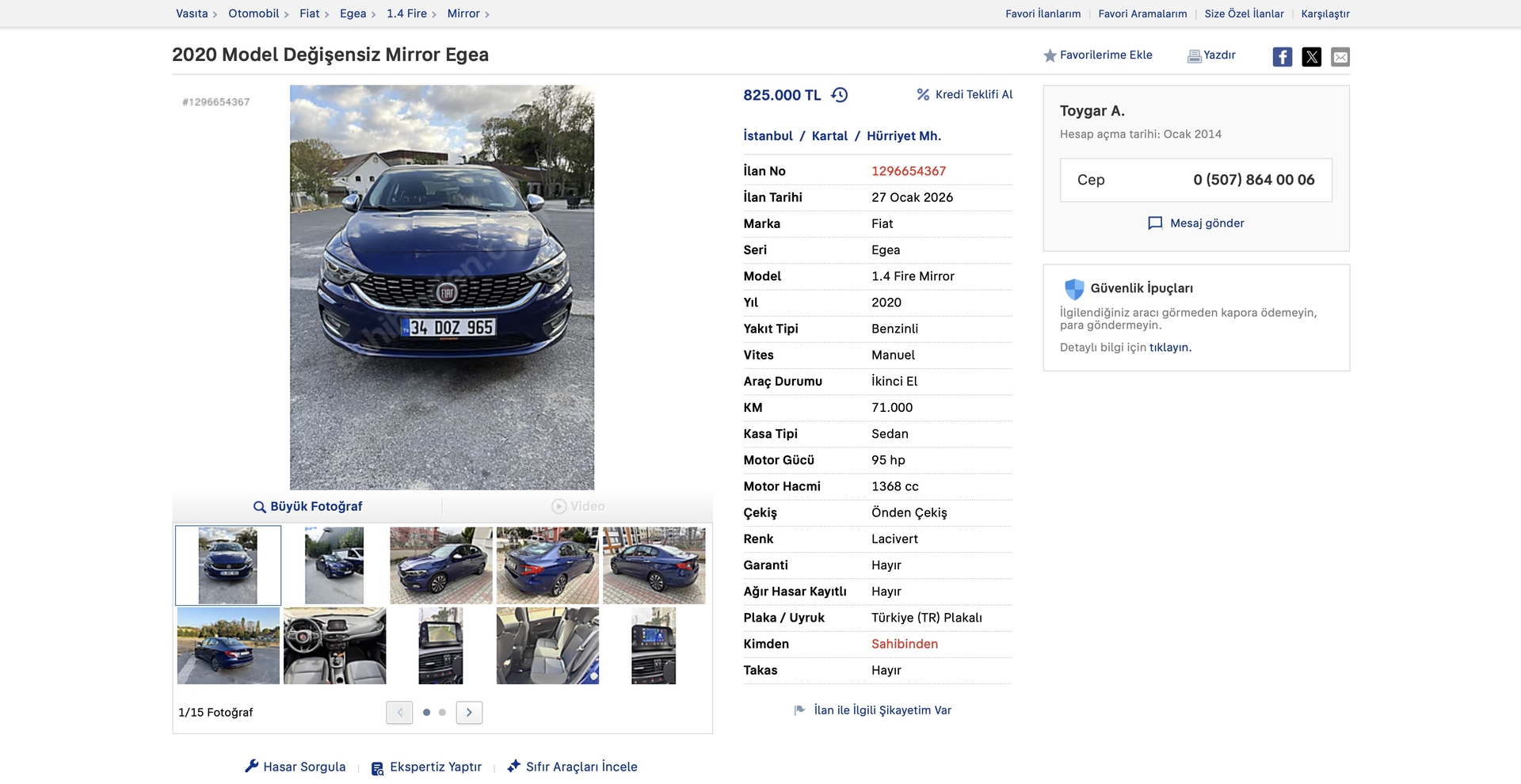Open Favori İlanlarım menu item
The height and width of the screenshot is (784, 1521).
(1043, 14)
